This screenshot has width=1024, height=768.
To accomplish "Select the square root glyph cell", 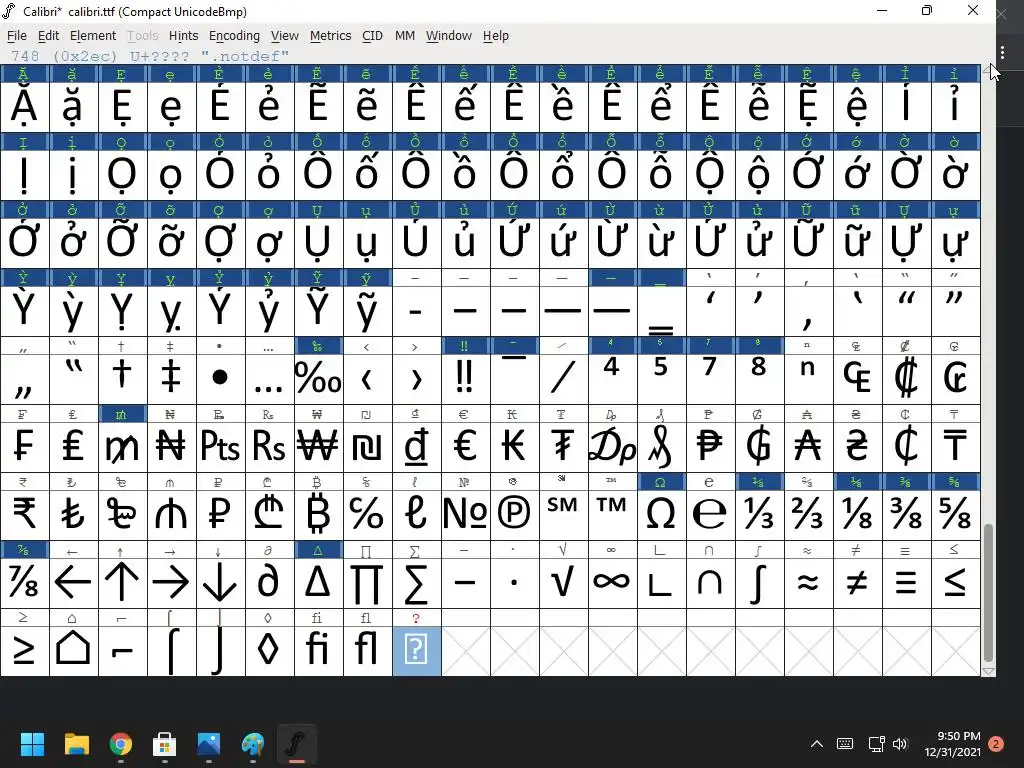I will pyautogui.click(x=563, y=583).
